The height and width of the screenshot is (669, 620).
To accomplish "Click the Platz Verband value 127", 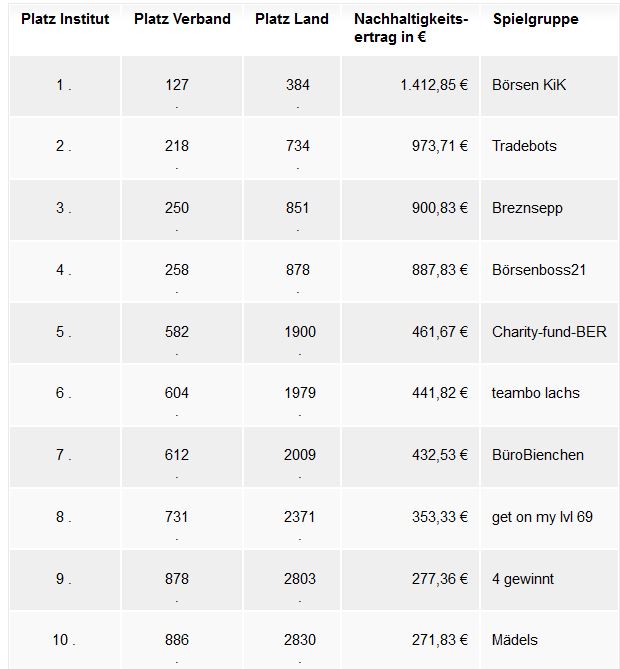I will pos(177,85).
